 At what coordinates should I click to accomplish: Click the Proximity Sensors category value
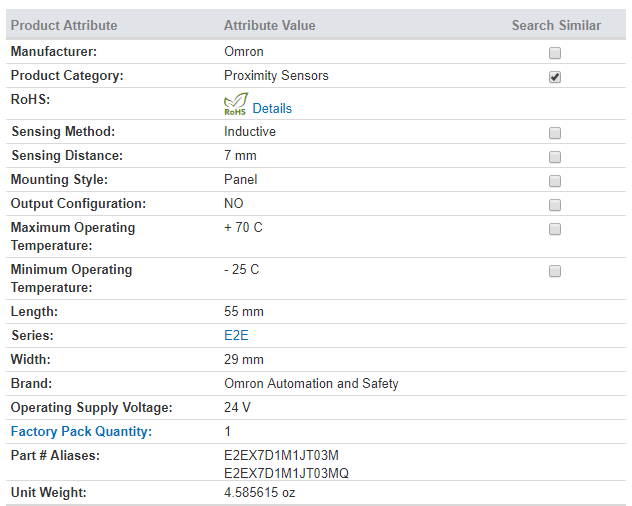click(x=276, y=75)
